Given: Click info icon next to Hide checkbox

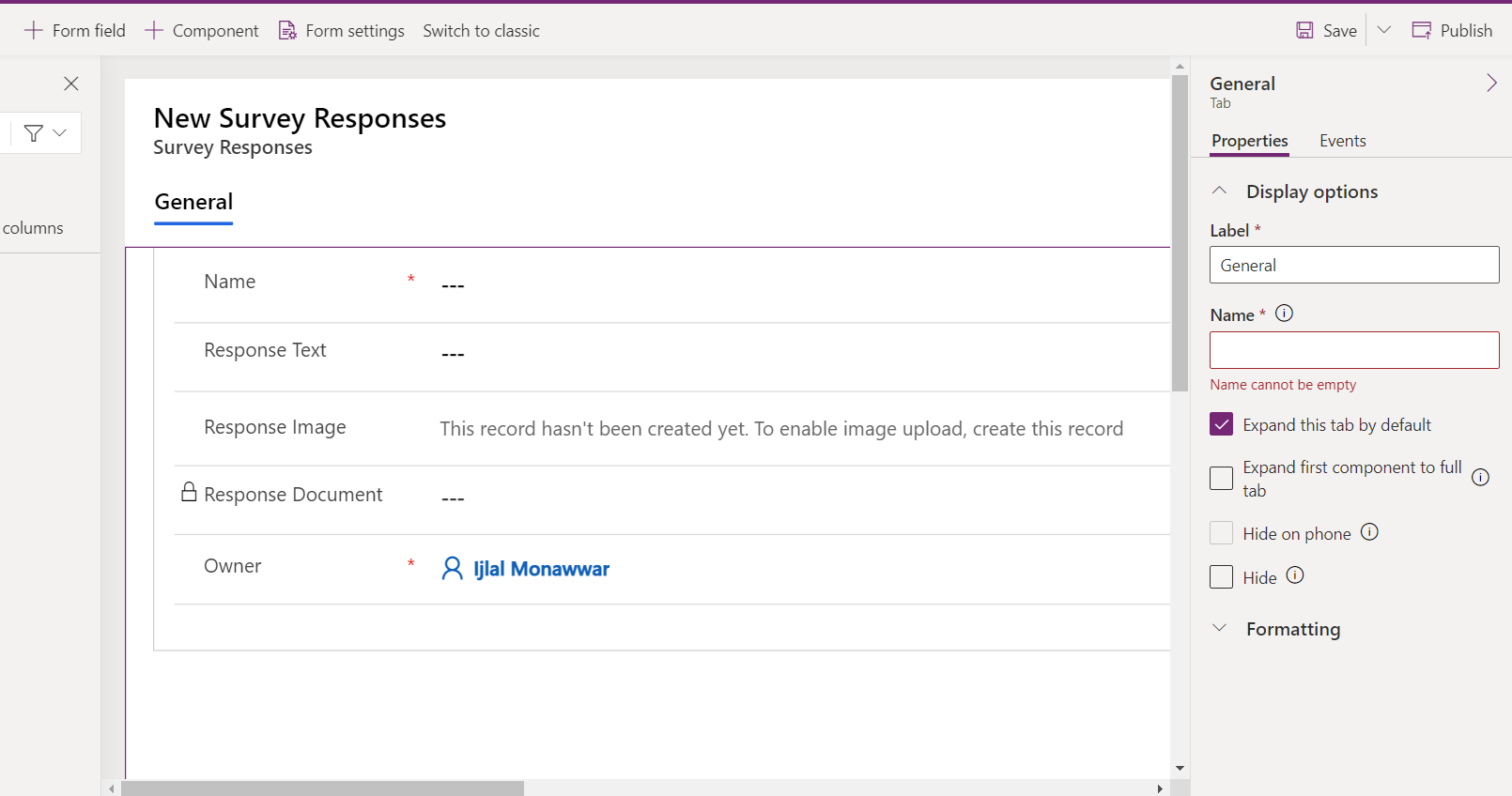Looking at the screenshot, I should coord(1295,575).
